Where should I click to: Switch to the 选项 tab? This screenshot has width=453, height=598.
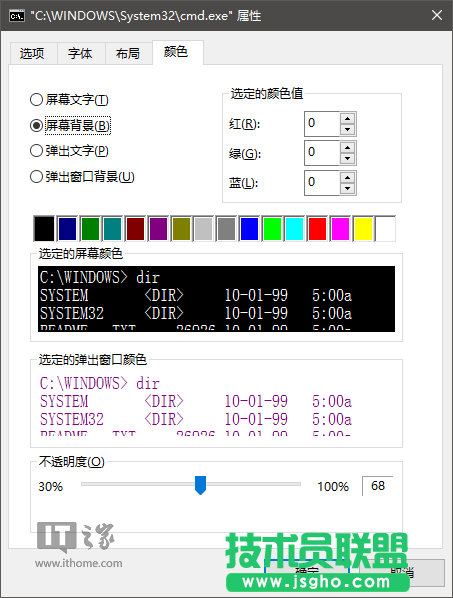pos(33,53)
